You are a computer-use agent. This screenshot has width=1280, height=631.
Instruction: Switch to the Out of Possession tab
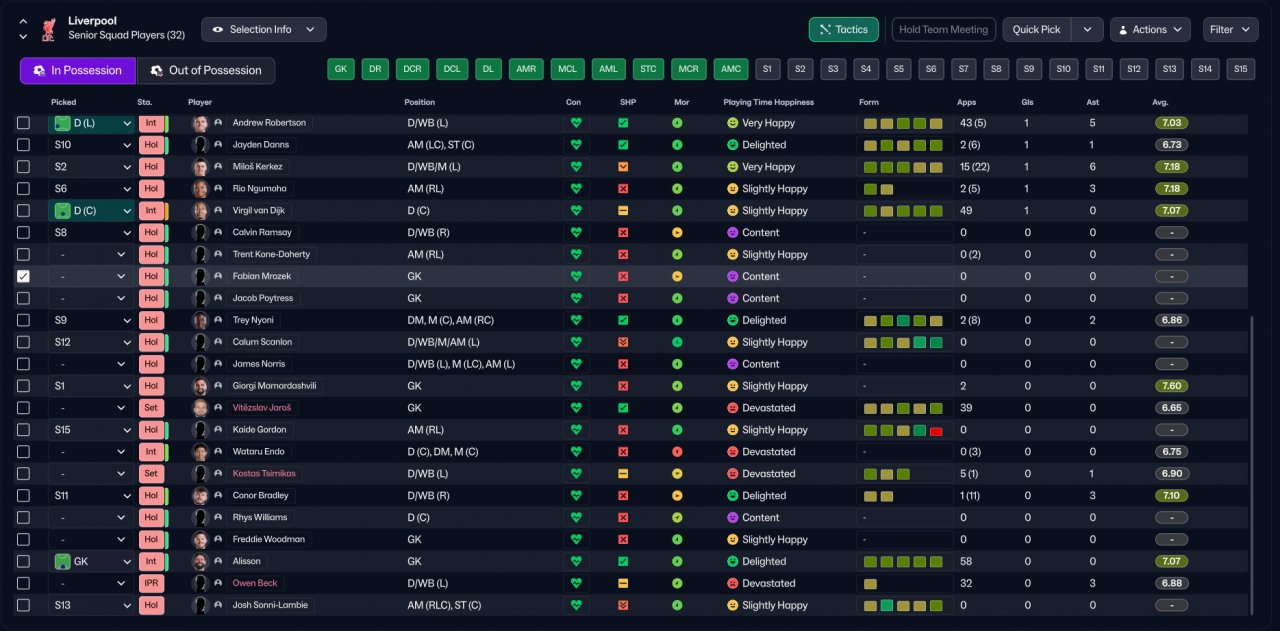tap(205, 70)
